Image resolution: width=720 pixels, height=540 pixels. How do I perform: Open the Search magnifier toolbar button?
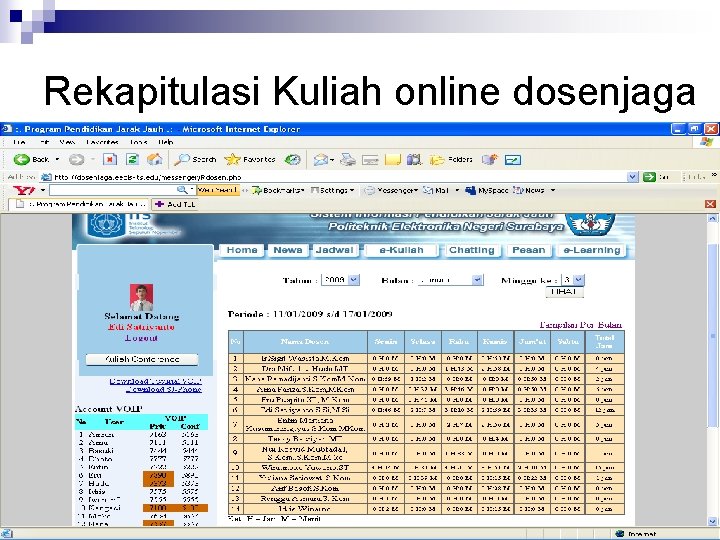coord(195,159)
